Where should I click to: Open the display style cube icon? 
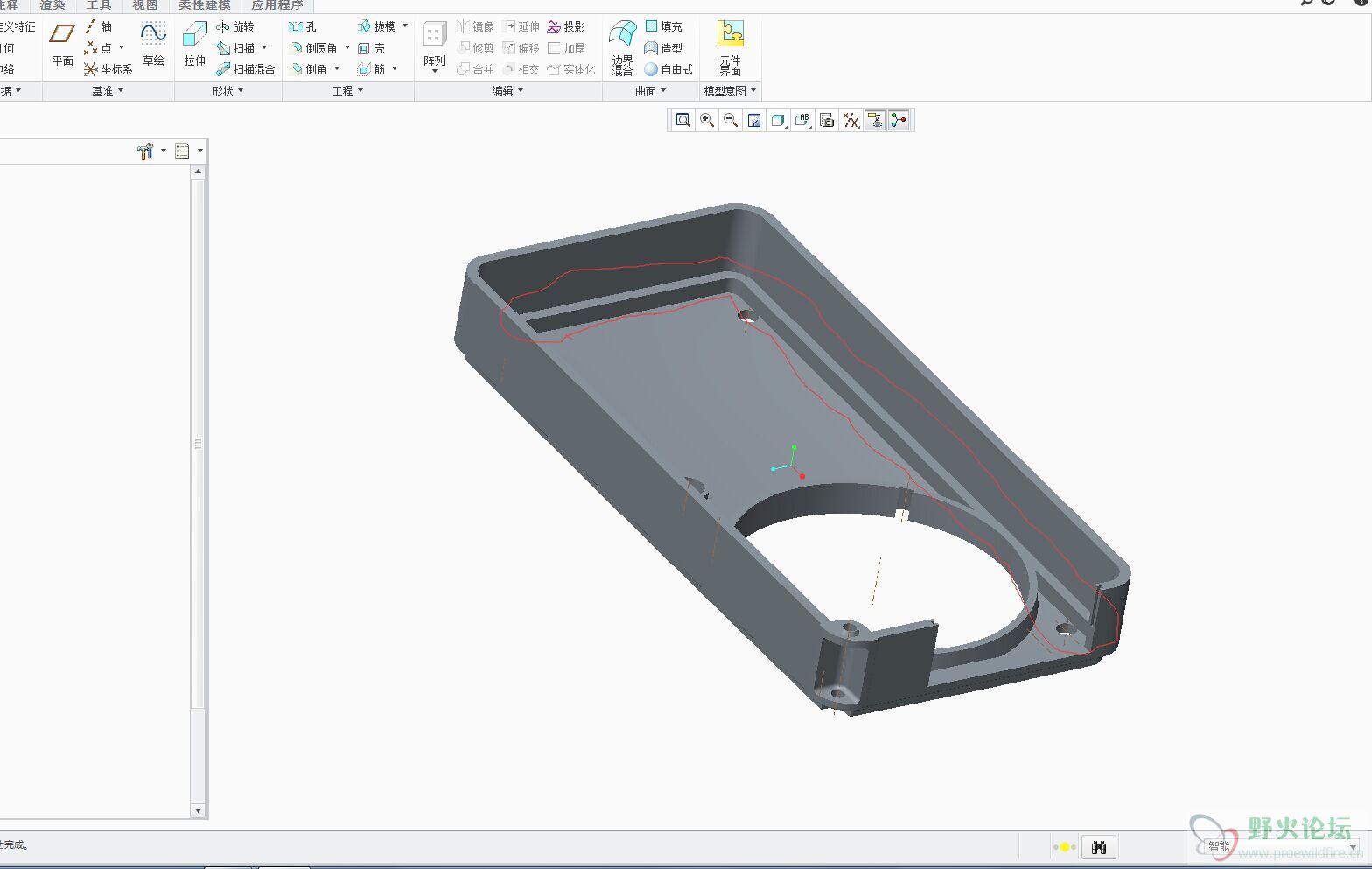778,120
